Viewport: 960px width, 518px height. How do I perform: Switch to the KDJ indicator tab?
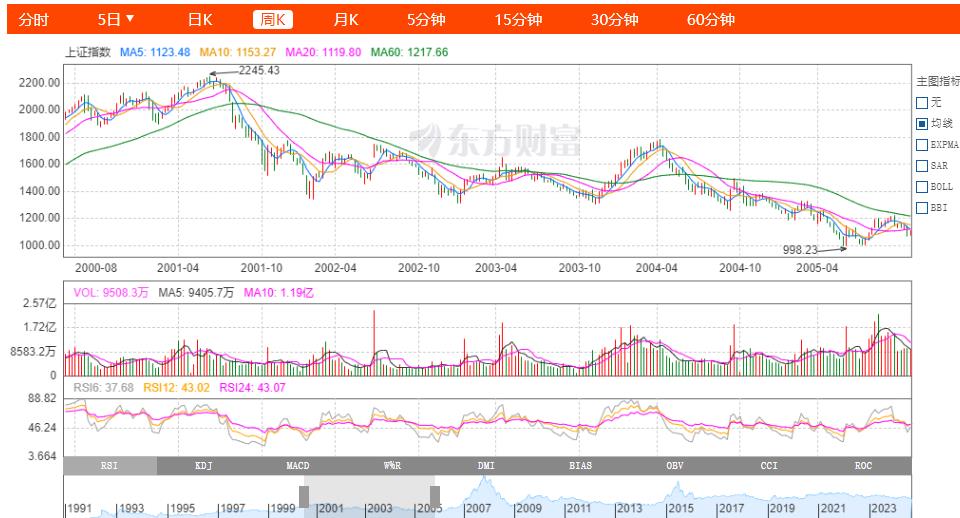[x=204, y=466]
